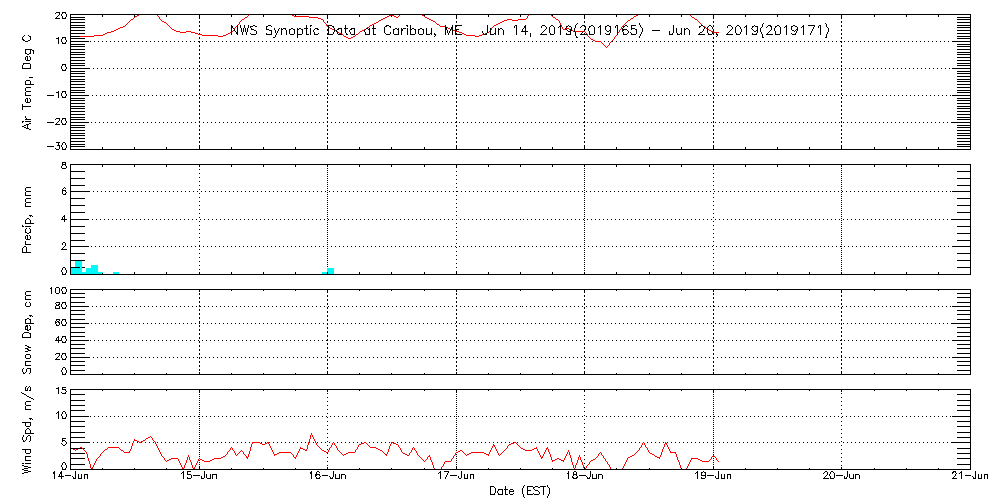Click the '8' tick on the precipitation axis
Image resolution: width=1000 pixels, height=500 pixels.
[x=63, y=165]
